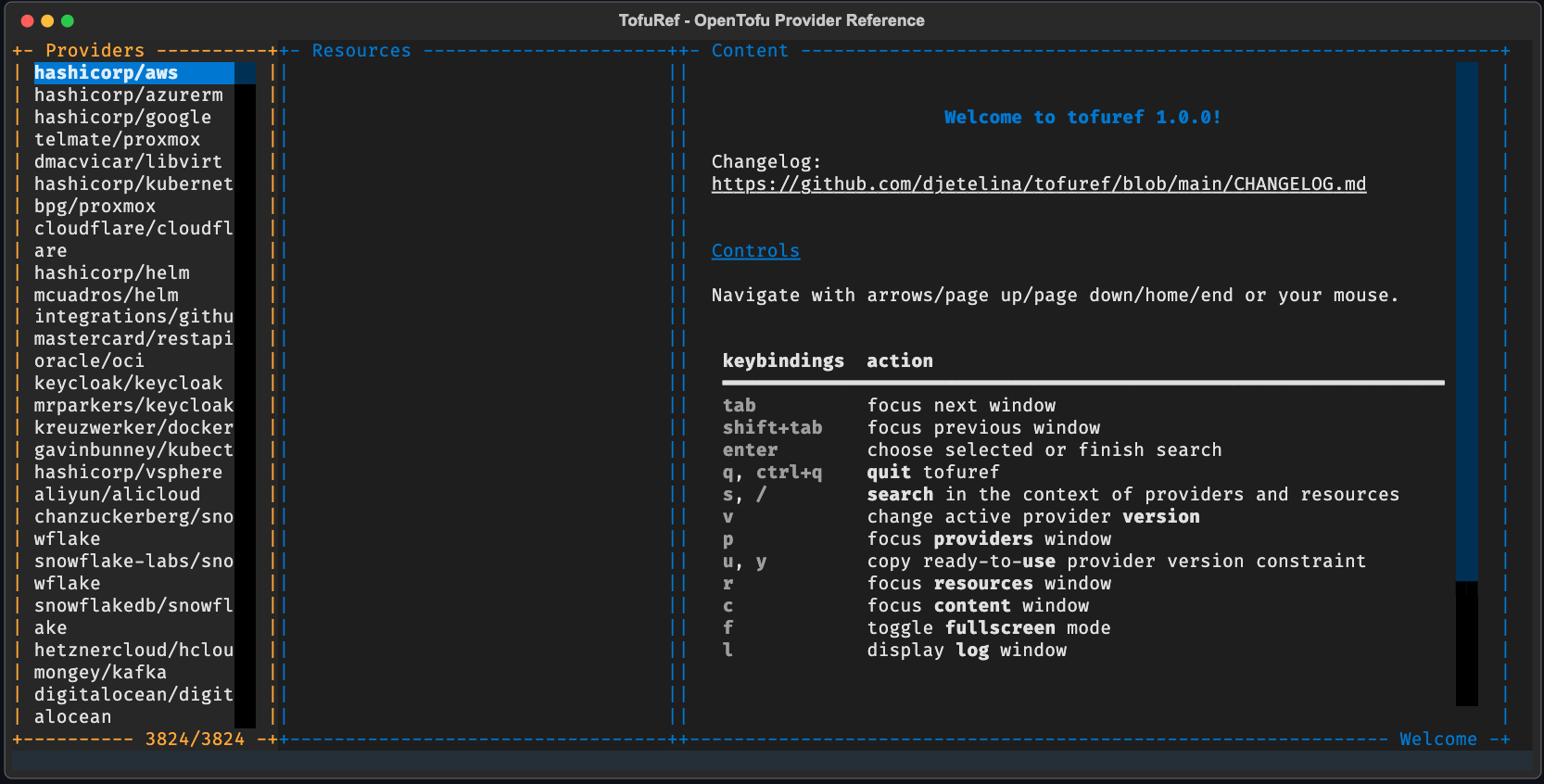1544x784 pixels.
Task: Select hashicorp/aws provider
Action: [x=134, y=73]
